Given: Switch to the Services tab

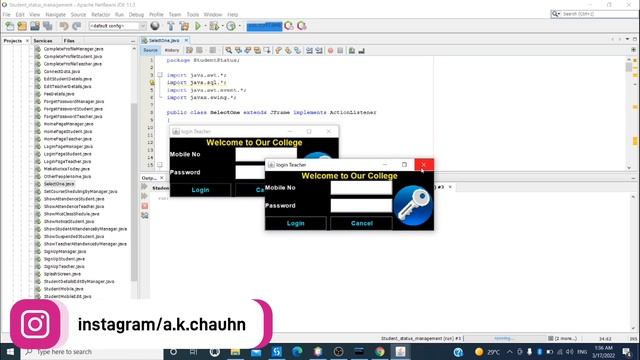Looking at the screenshot, I should [x=43, y=41].
